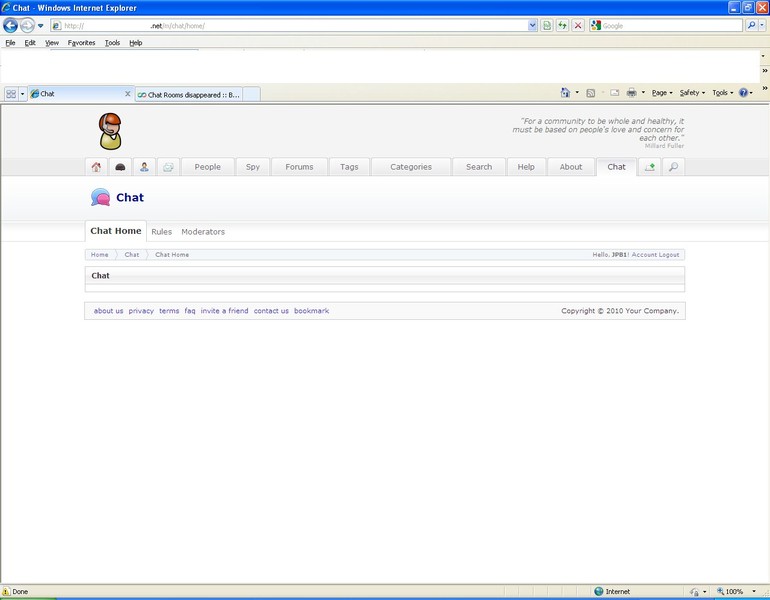Click the Google search box

coord(671,26)
